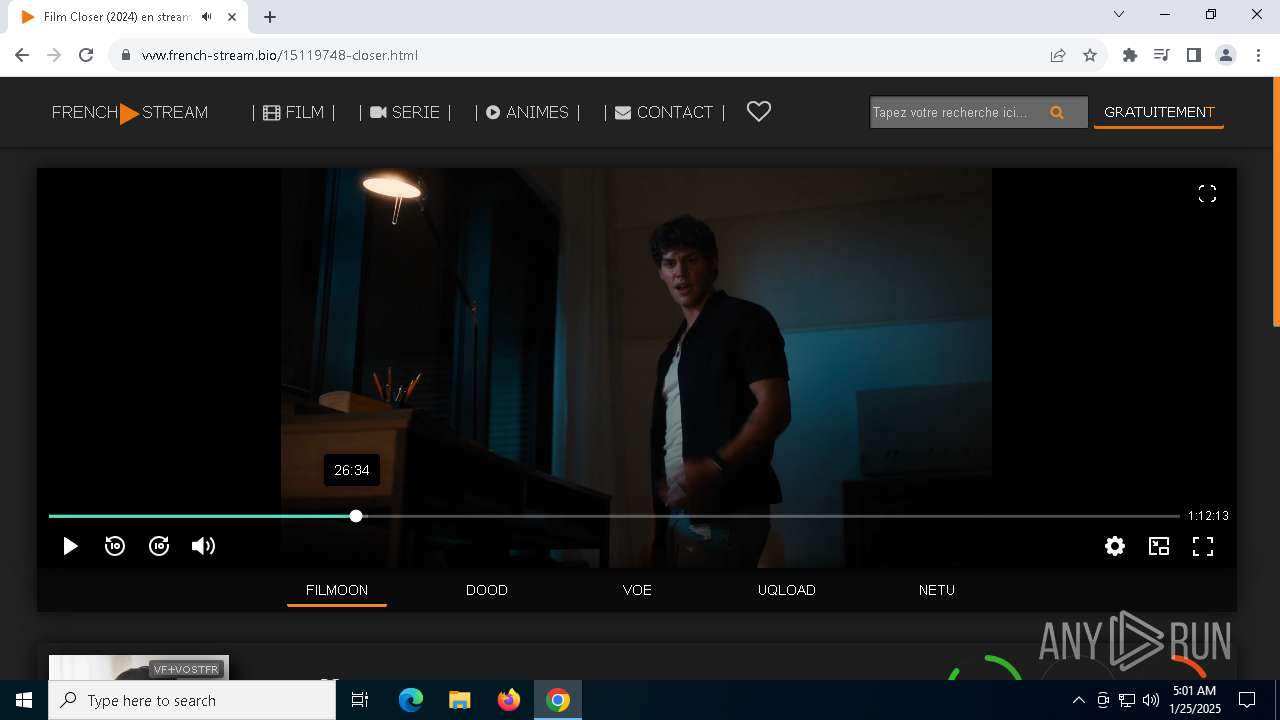Open Chrome profile avatar

click(1226, 55)
